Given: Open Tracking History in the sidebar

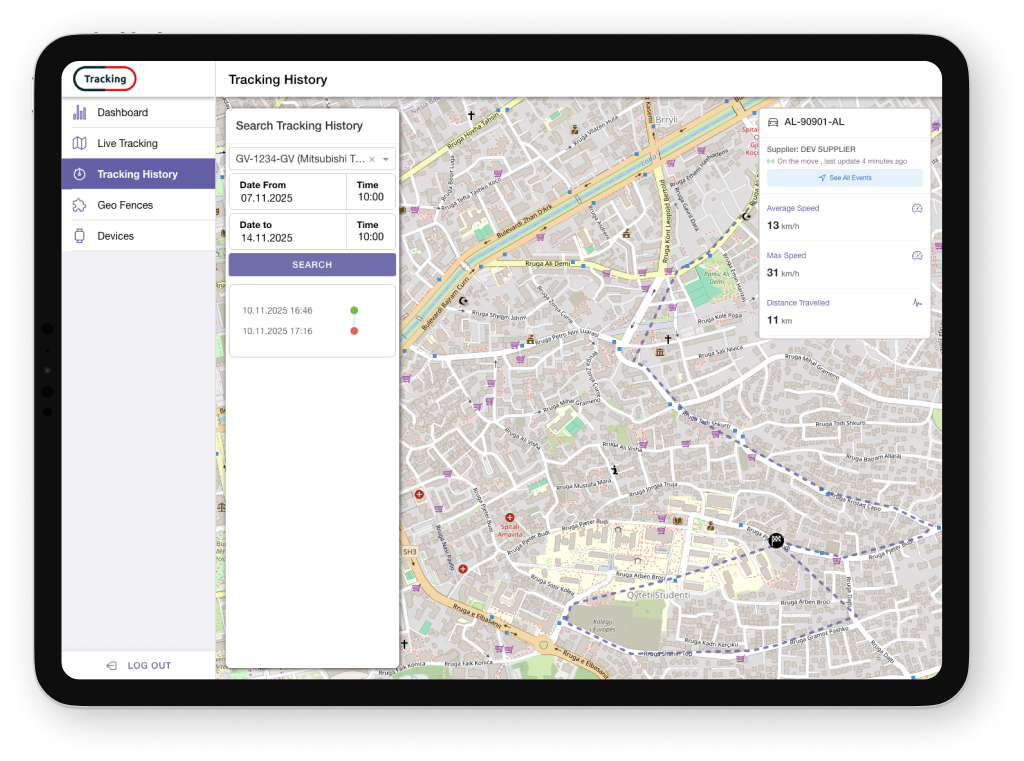Looking at the screenshot, I should click(x=137, y=174).
